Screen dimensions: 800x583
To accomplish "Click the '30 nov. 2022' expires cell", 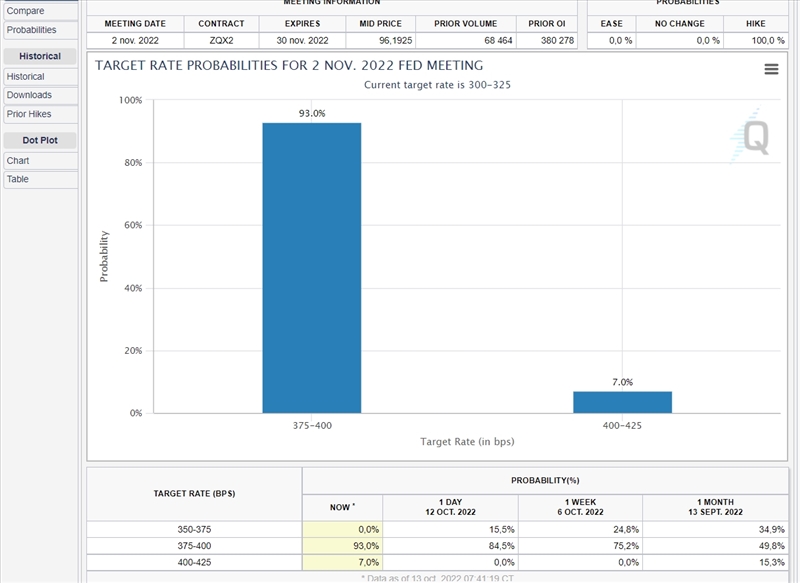I will pyautogui.click(x=303, y=40).
